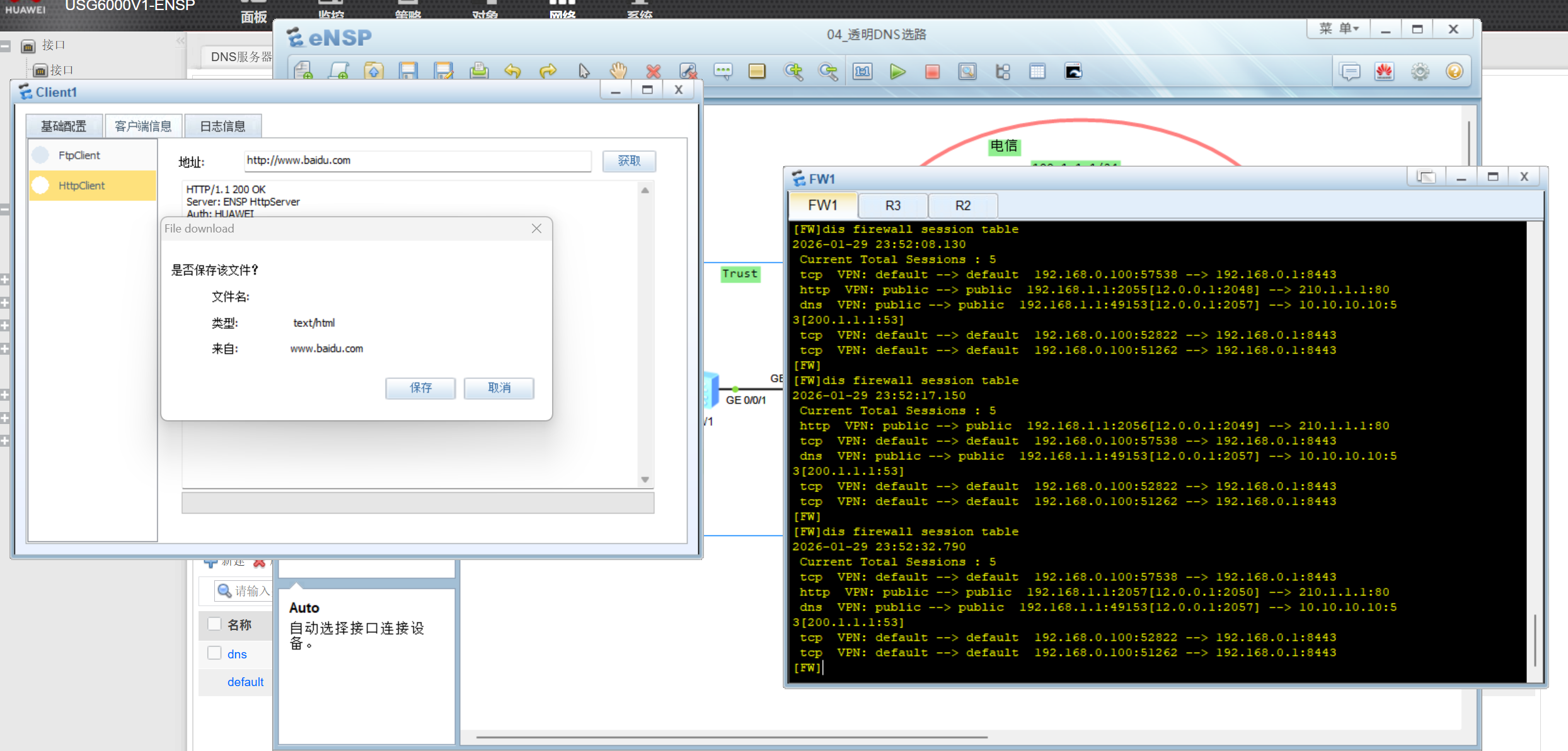Screen dimensions: 1568x751
Task: Select the hand drag tool
Action: pos(618,72)
